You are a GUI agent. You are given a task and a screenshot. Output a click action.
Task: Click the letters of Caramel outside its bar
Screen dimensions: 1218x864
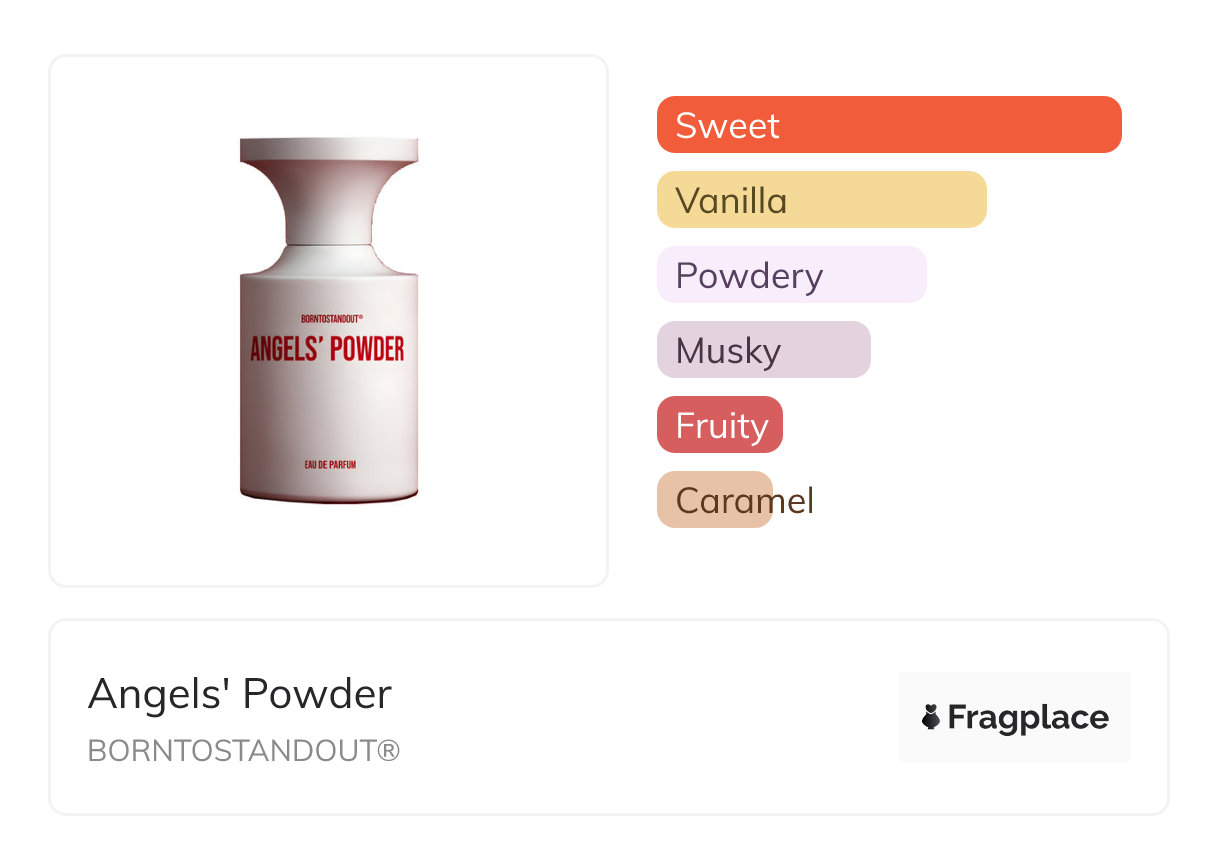794,500
